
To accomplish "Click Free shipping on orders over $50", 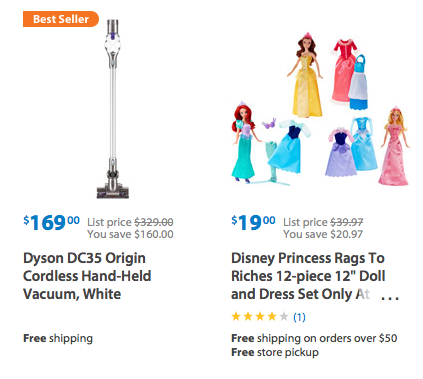I will [314, 338].
